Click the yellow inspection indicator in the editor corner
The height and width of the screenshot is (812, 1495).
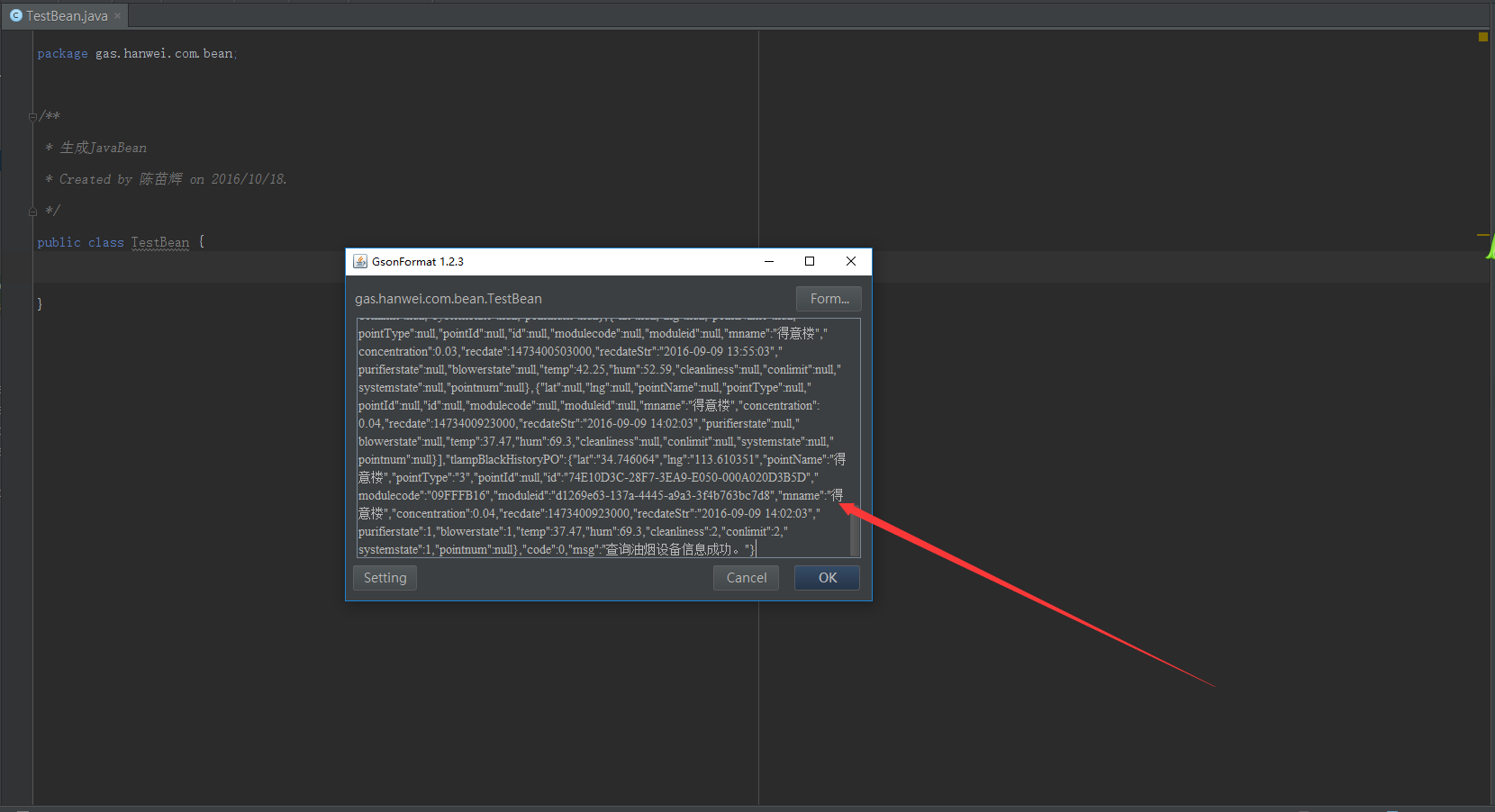(x=1482, y=37)
